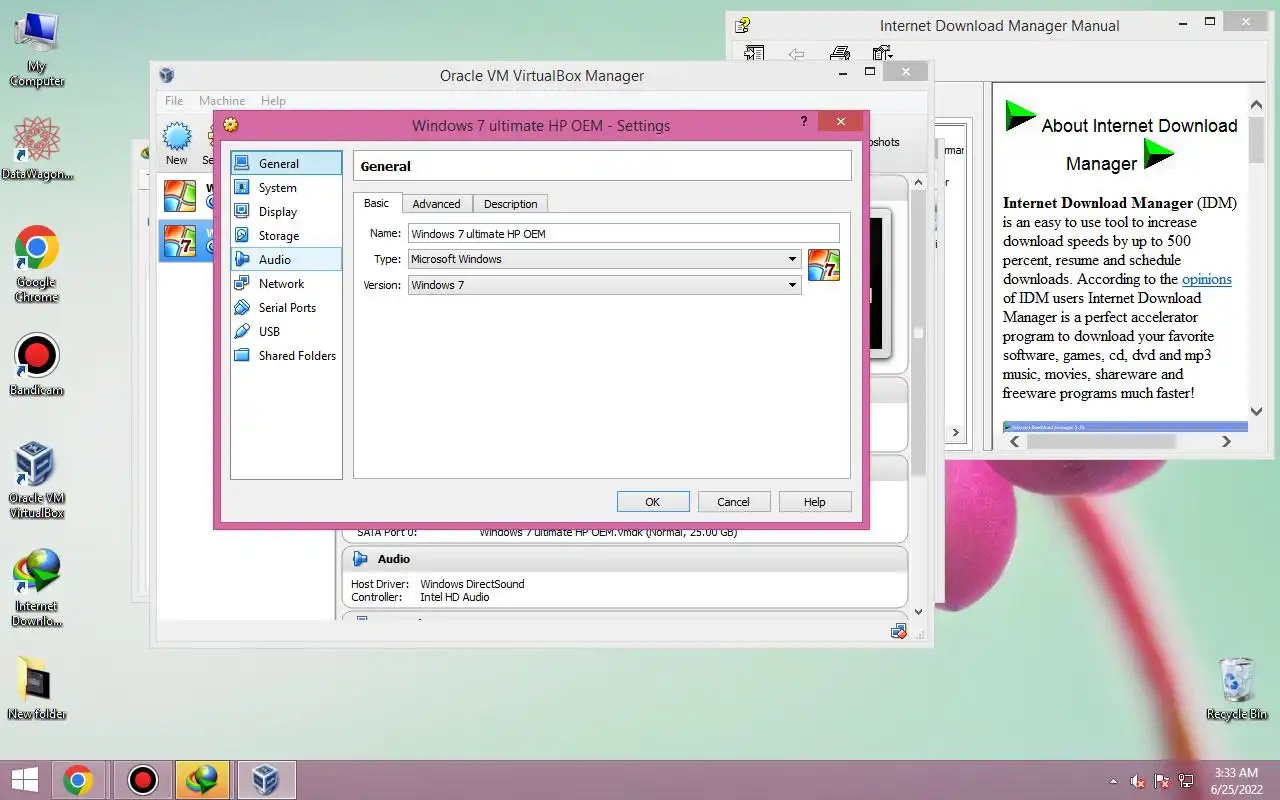Click the green IDM arrow logo beside About heading
This screenshot has height=800, width=1280.
coord(1020,116)
